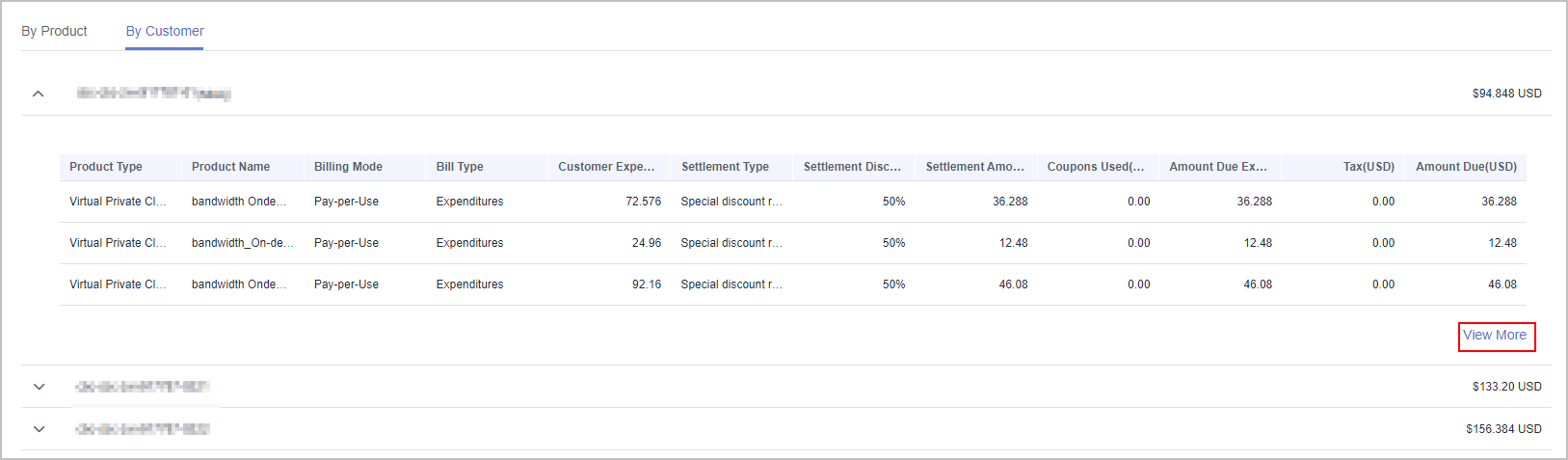Select the By Customer tab
The height and width of the screenshot is (460, 1568).
[x=165, y=31]
